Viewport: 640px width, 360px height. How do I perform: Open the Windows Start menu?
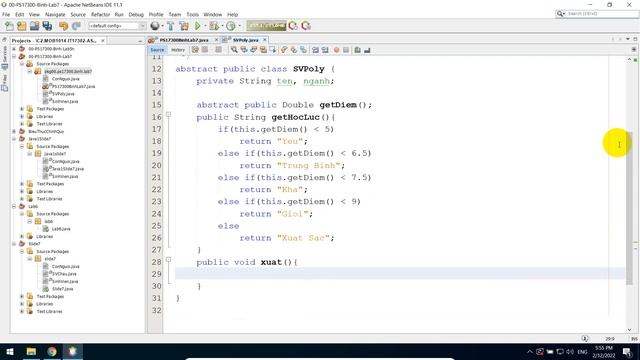[x=10, y=351]
